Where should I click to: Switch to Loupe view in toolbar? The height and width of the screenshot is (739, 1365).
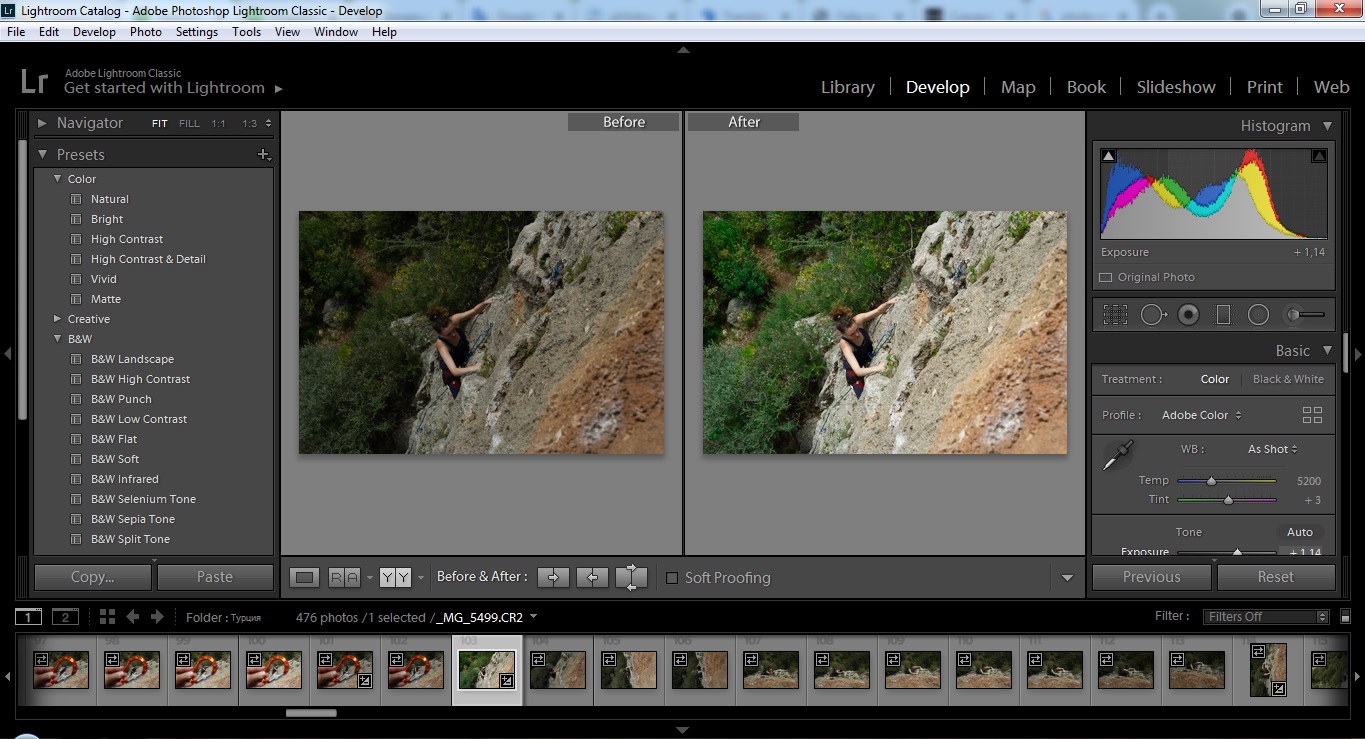(305, 577)
